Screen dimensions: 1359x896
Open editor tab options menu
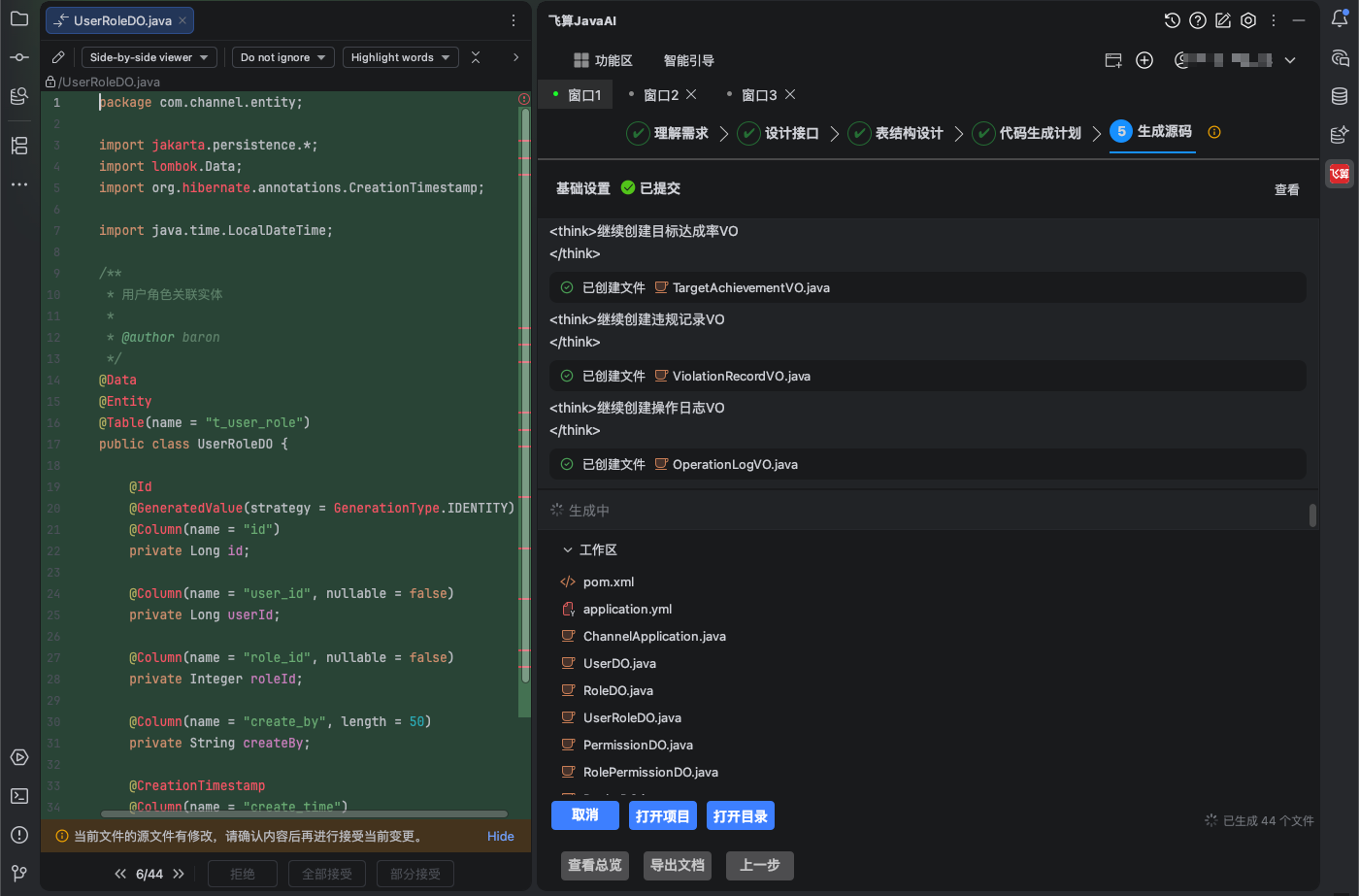pos(514,20)
